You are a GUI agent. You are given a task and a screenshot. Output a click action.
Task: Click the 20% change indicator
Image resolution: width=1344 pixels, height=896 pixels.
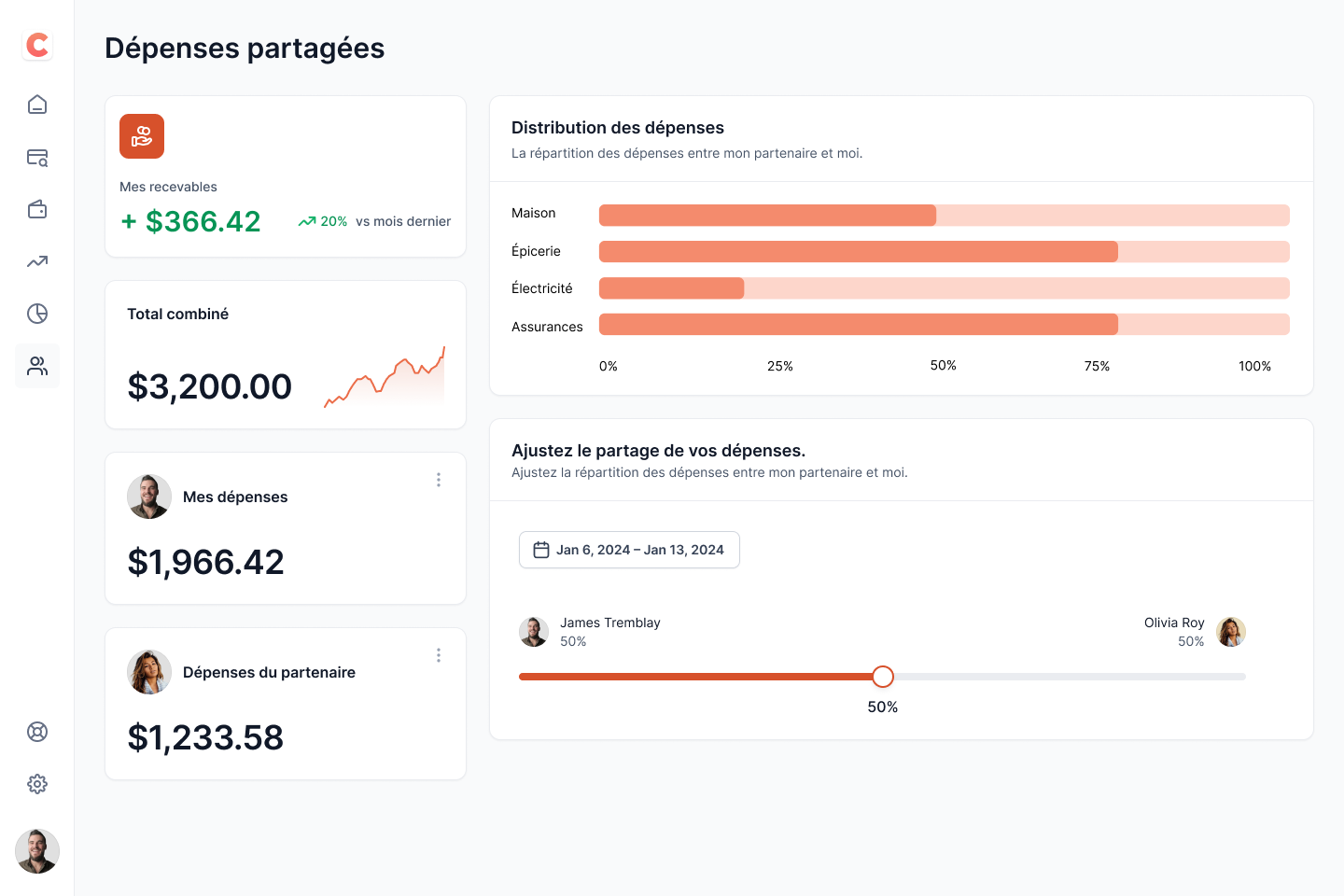click(323, 222)
